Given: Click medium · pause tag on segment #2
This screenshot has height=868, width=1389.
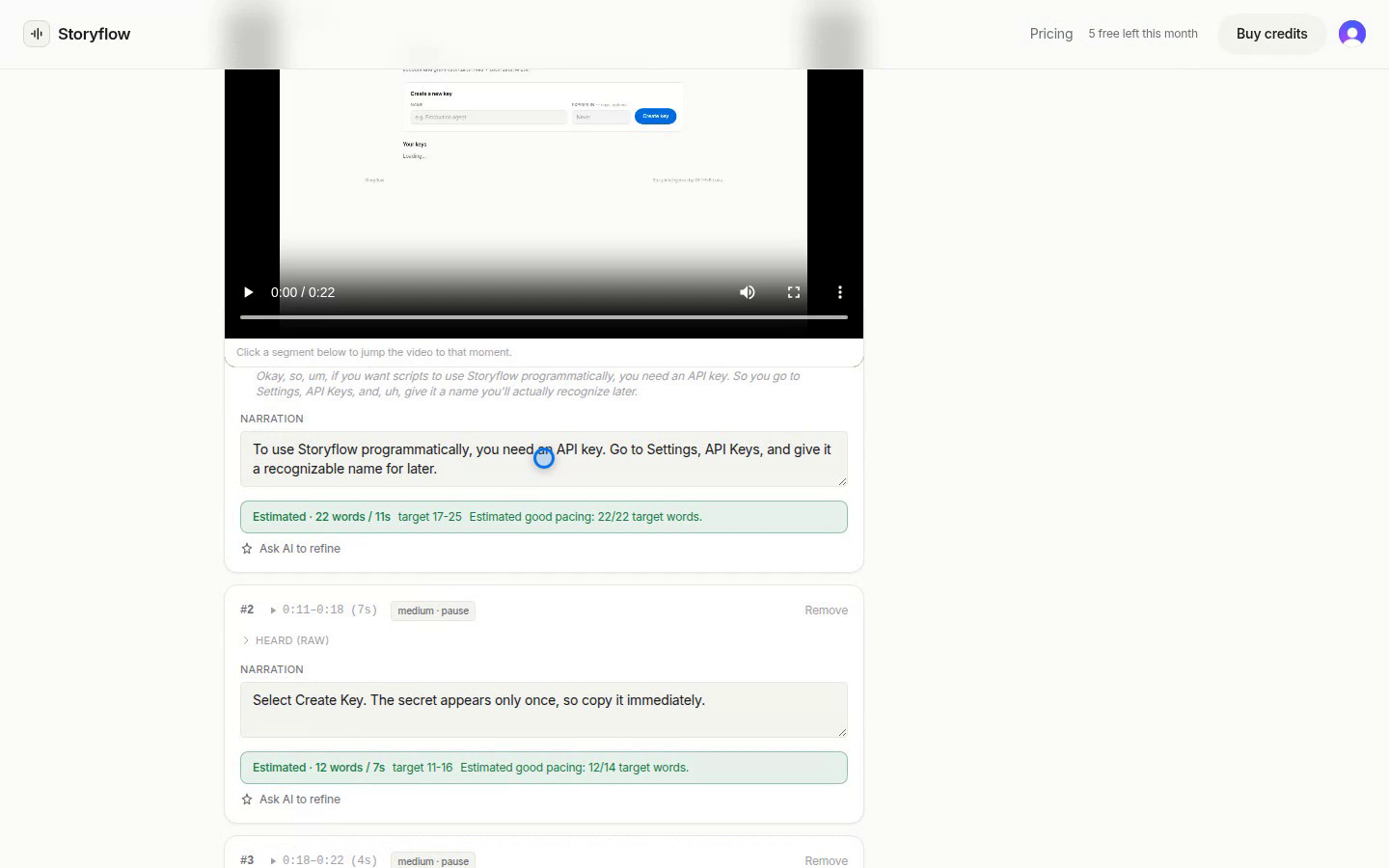Looking at the screenshot, I should (x=433, y=610).
